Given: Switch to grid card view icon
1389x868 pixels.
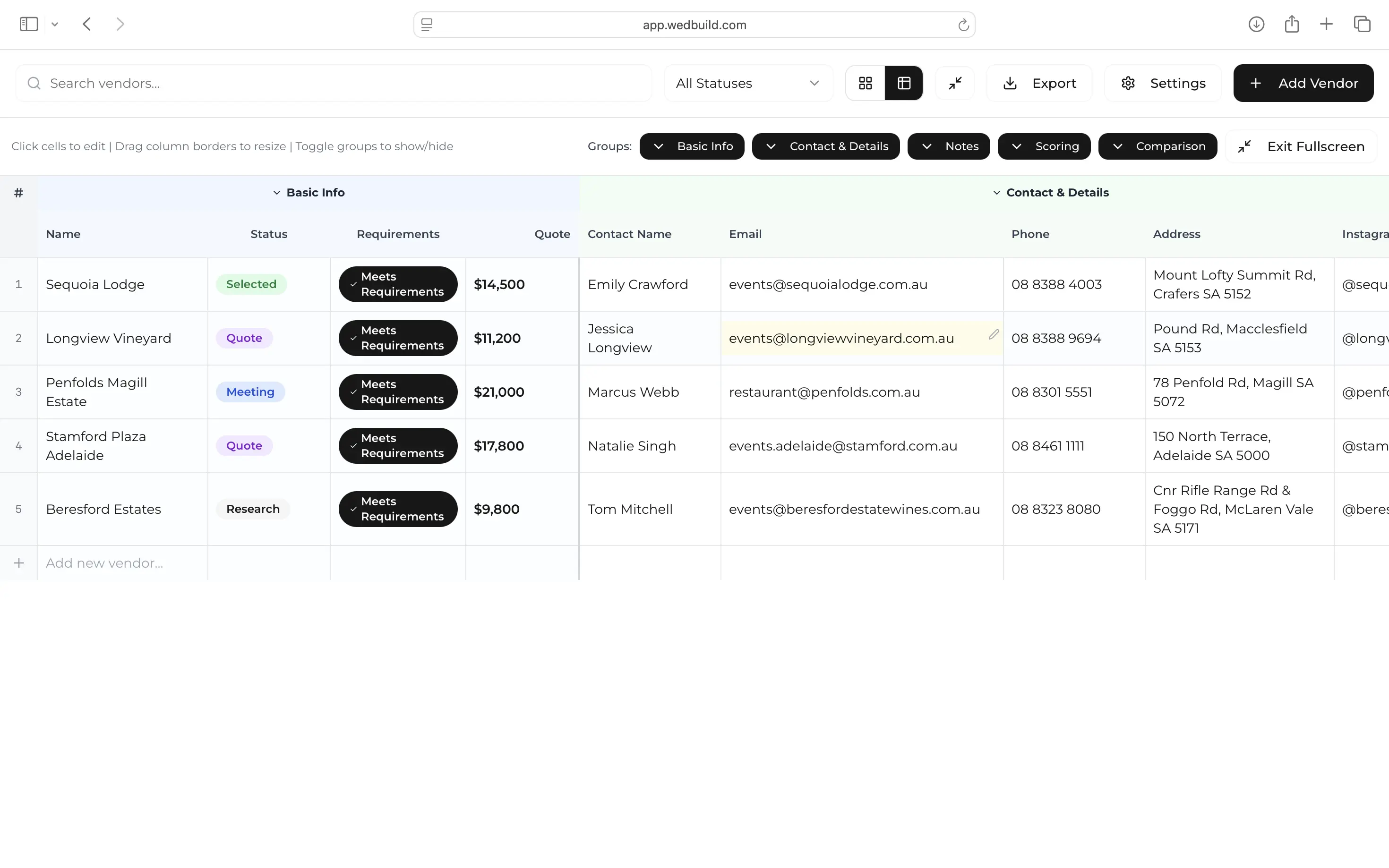Looking at the screenshot, I should tap(865, 83).
